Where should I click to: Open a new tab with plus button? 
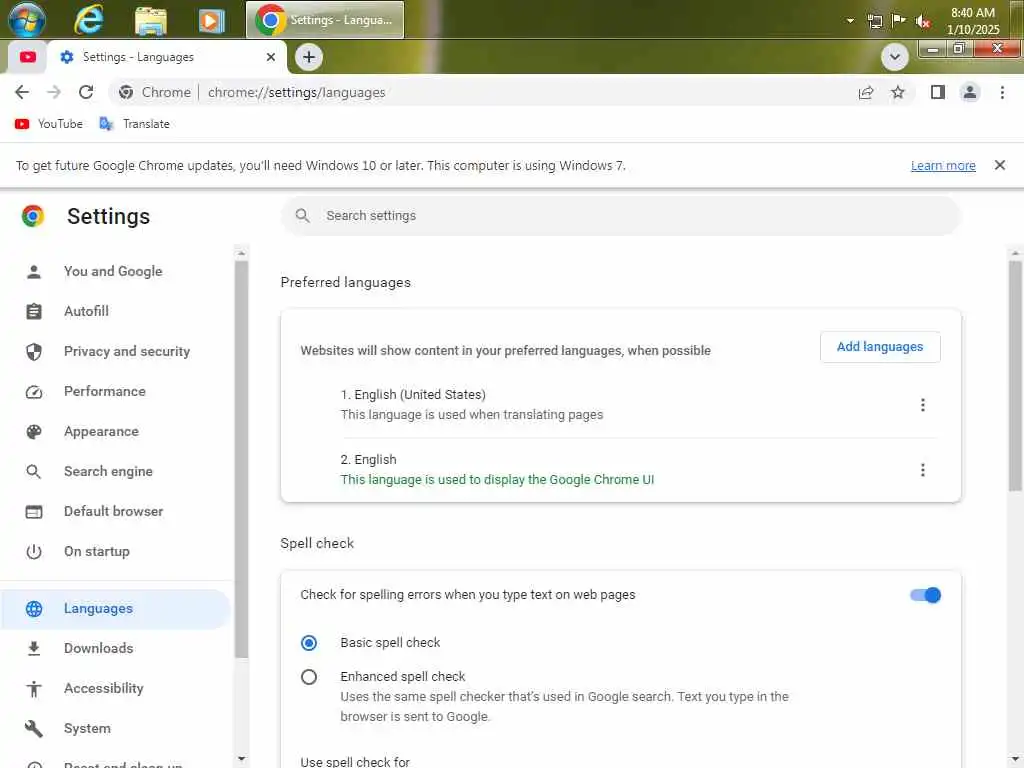pos(309,57)
